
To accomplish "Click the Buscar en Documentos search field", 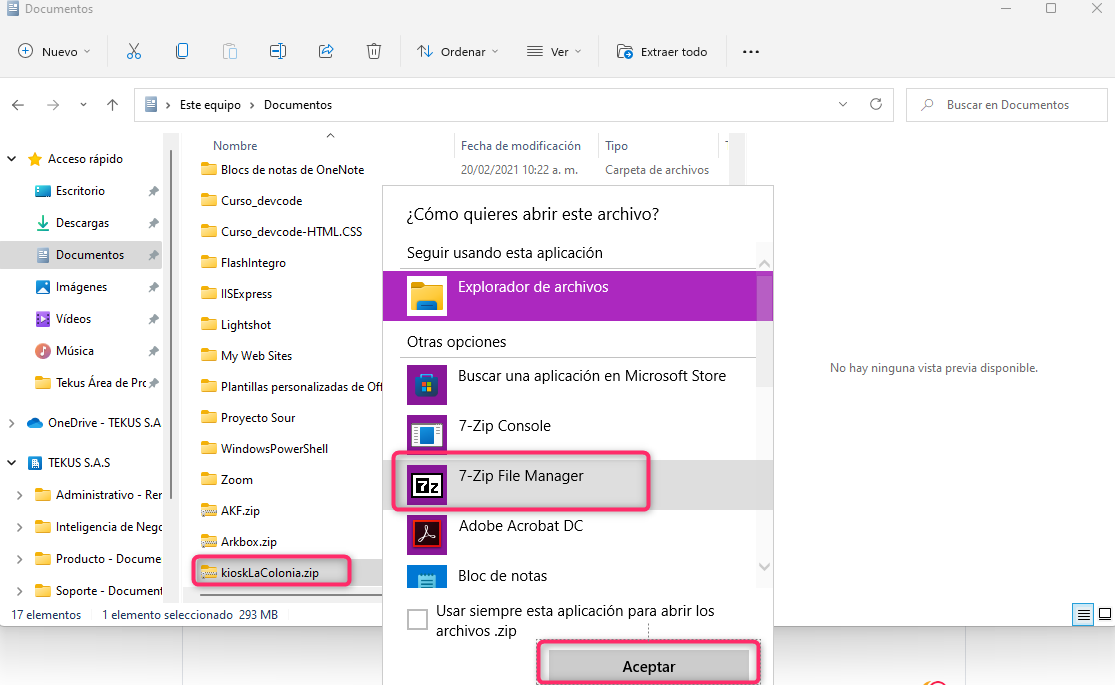I will pos(1008,104).
